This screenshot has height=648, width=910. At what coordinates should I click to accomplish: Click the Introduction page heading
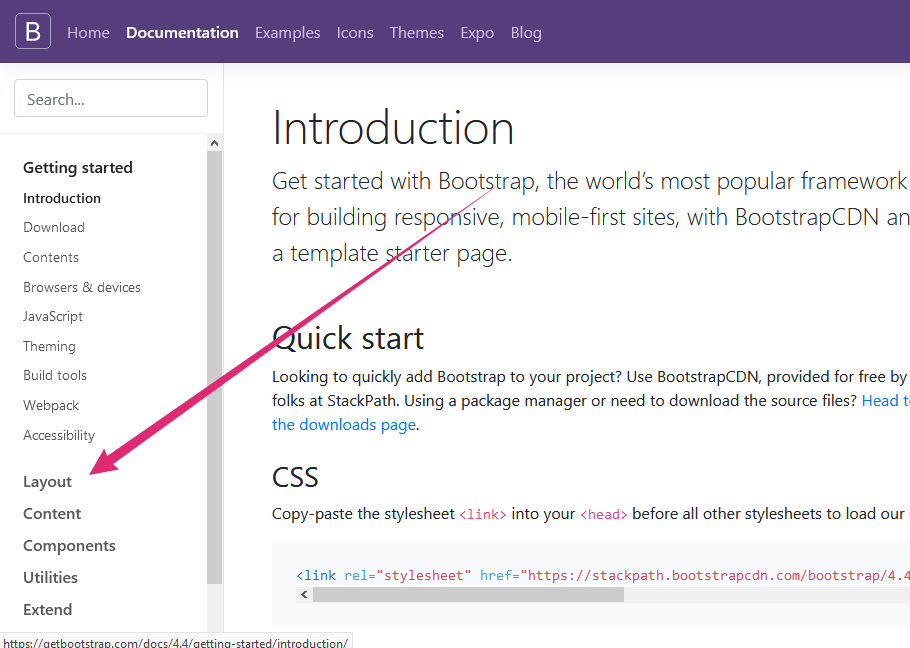(393, 128)
